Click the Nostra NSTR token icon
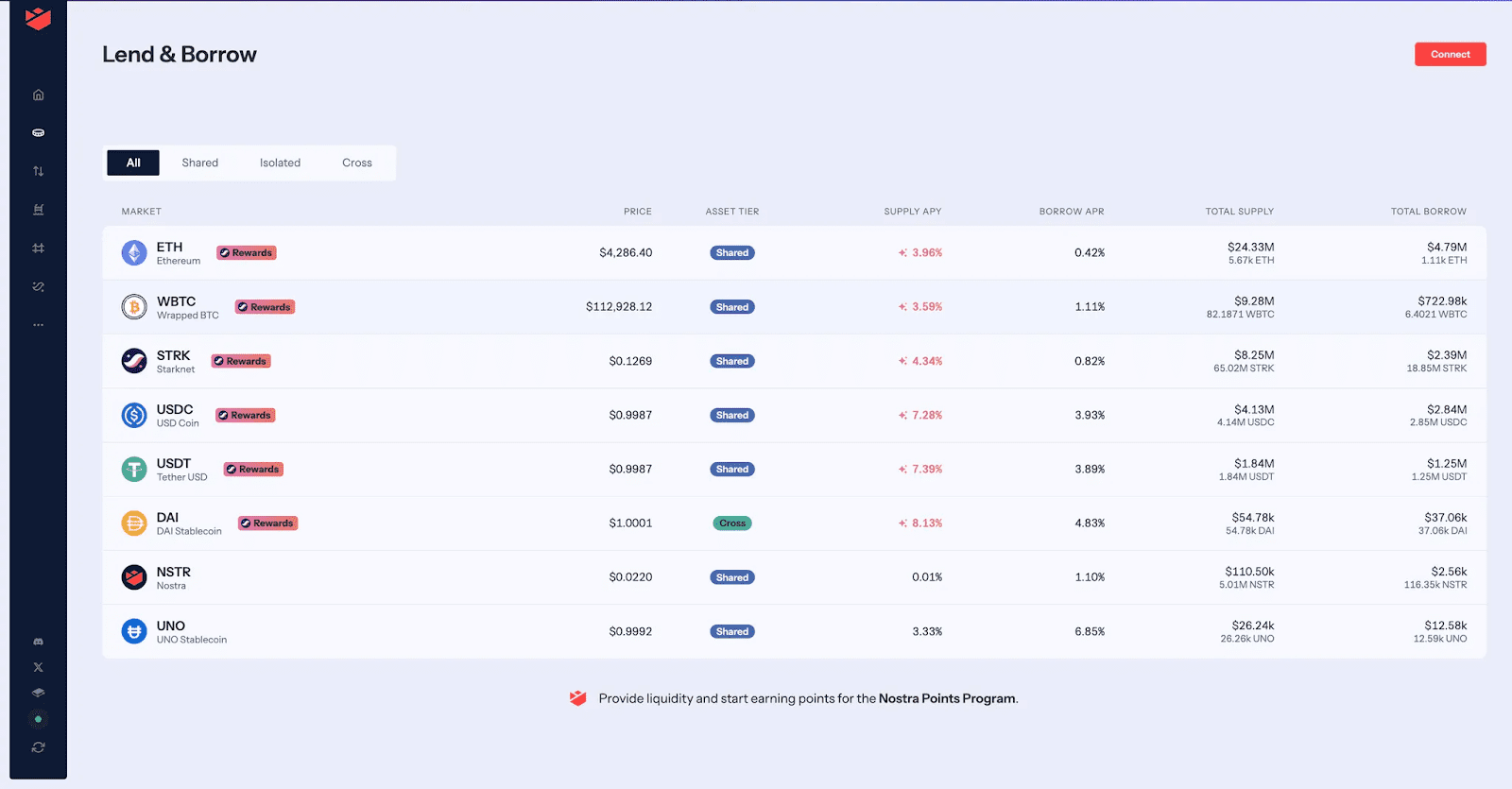Image resolution: width=1512 pixels, height=789 pixels. coord(134,576)
